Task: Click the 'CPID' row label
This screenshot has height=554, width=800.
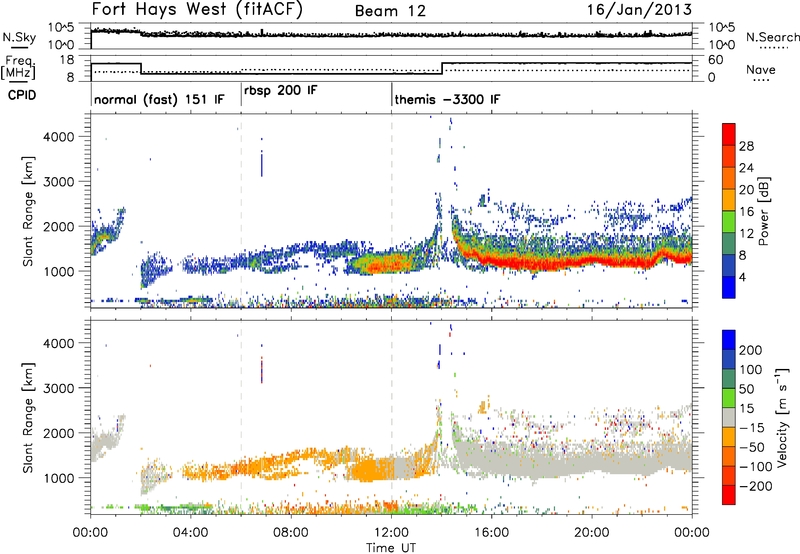Action: 22,95
